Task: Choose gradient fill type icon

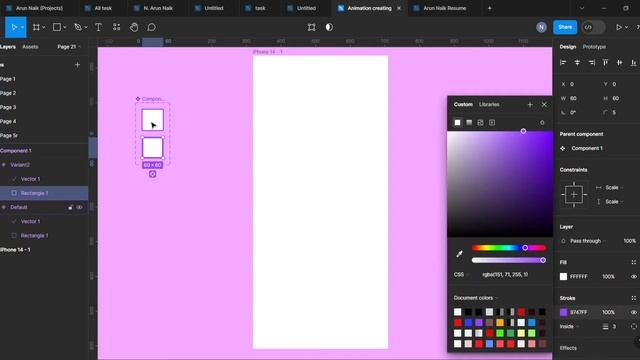Action: point(469,122)
